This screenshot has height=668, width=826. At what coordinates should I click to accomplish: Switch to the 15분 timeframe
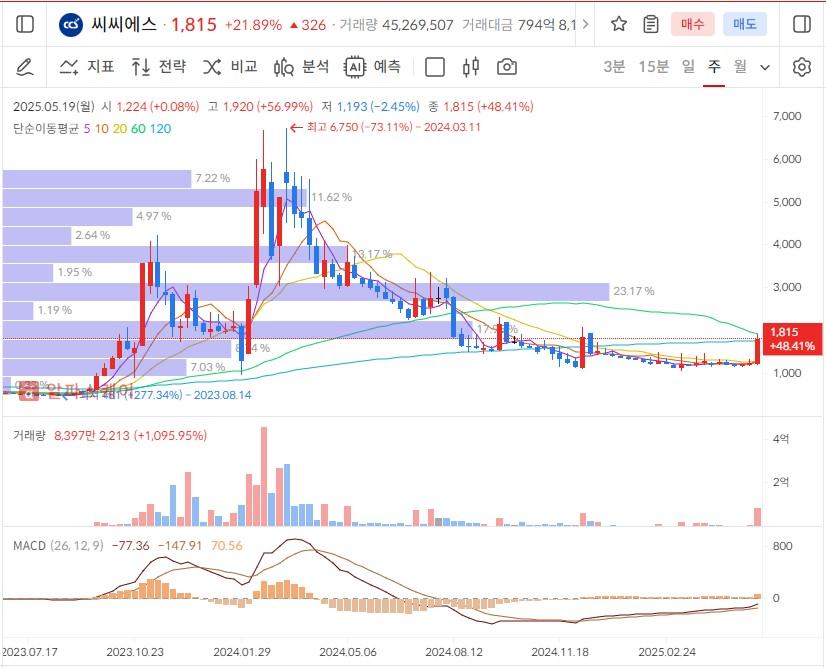pos(654,67)
